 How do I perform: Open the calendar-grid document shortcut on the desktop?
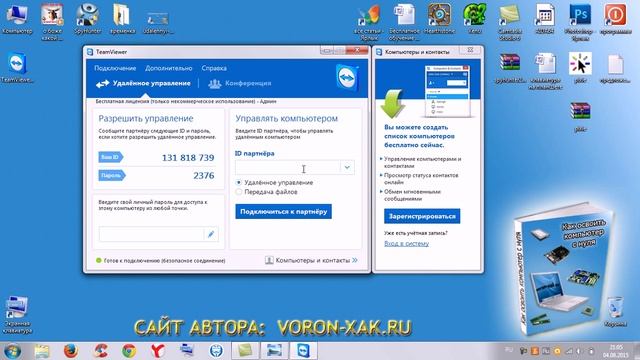(545, 18)
